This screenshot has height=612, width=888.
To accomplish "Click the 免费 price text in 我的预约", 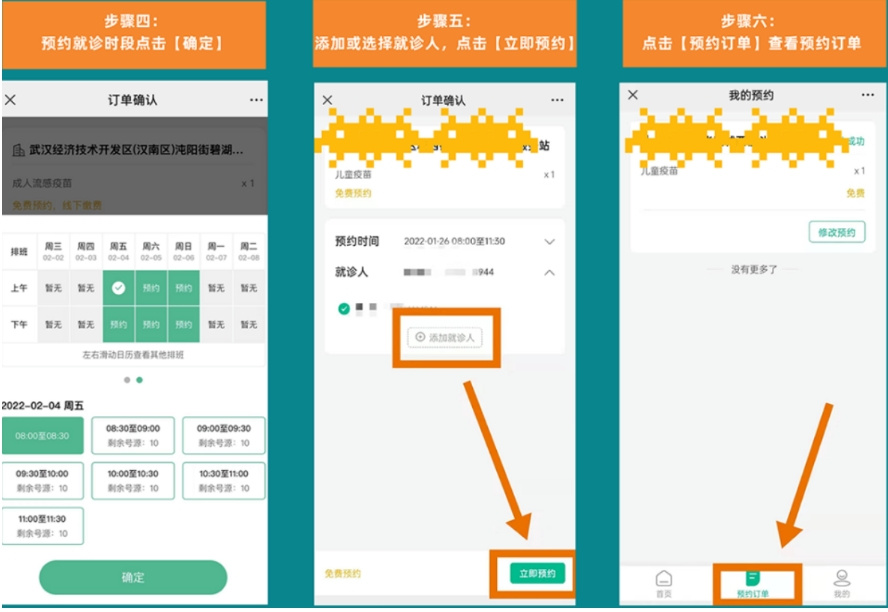I will pos(855,194).
